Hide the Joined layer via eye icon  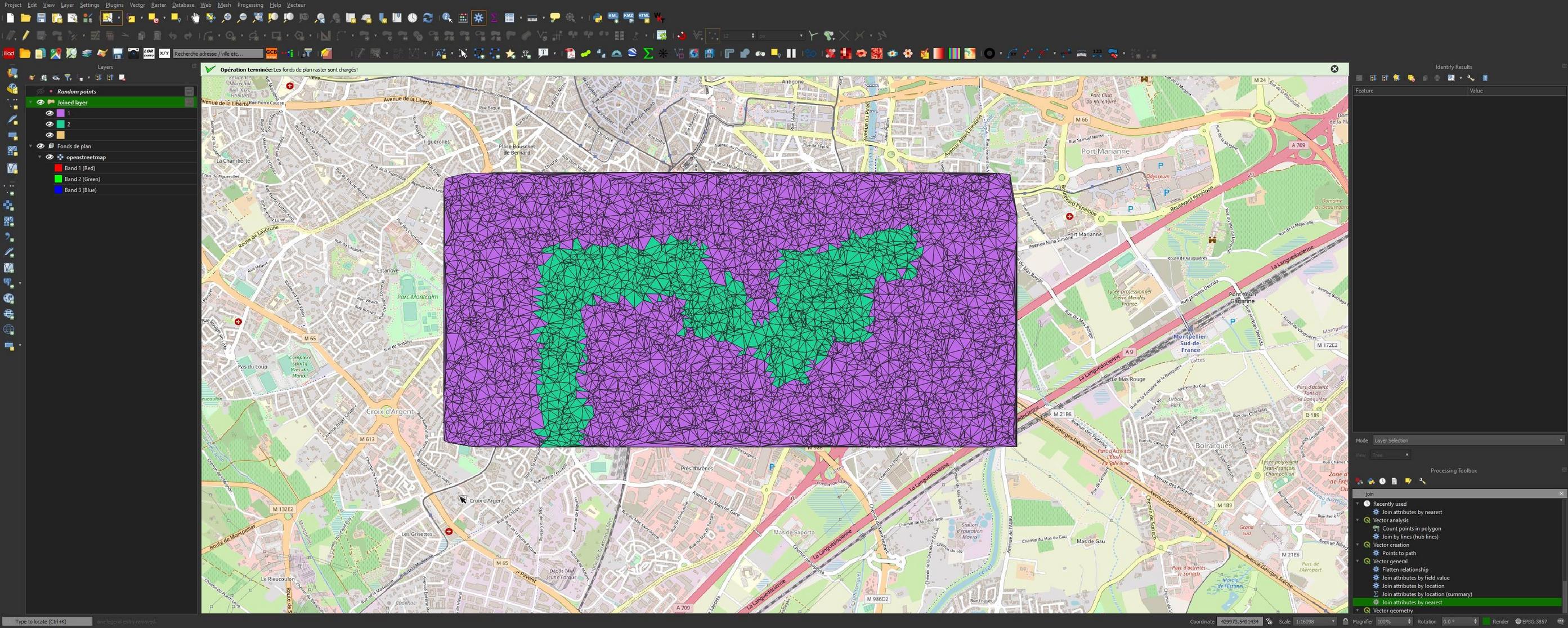tap(41, 103)
